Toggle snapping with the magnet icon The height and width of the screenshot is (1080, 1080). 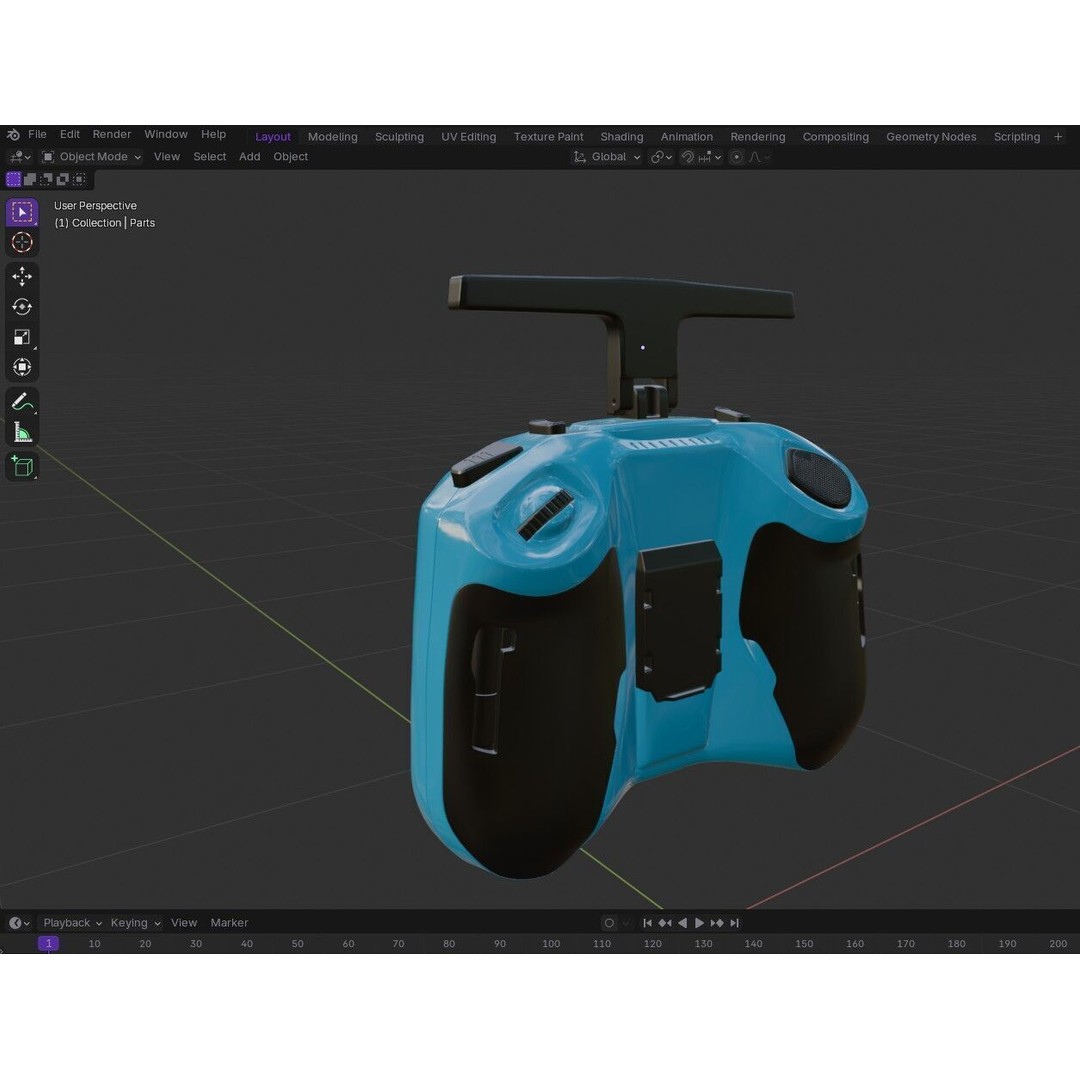point(687,157)
